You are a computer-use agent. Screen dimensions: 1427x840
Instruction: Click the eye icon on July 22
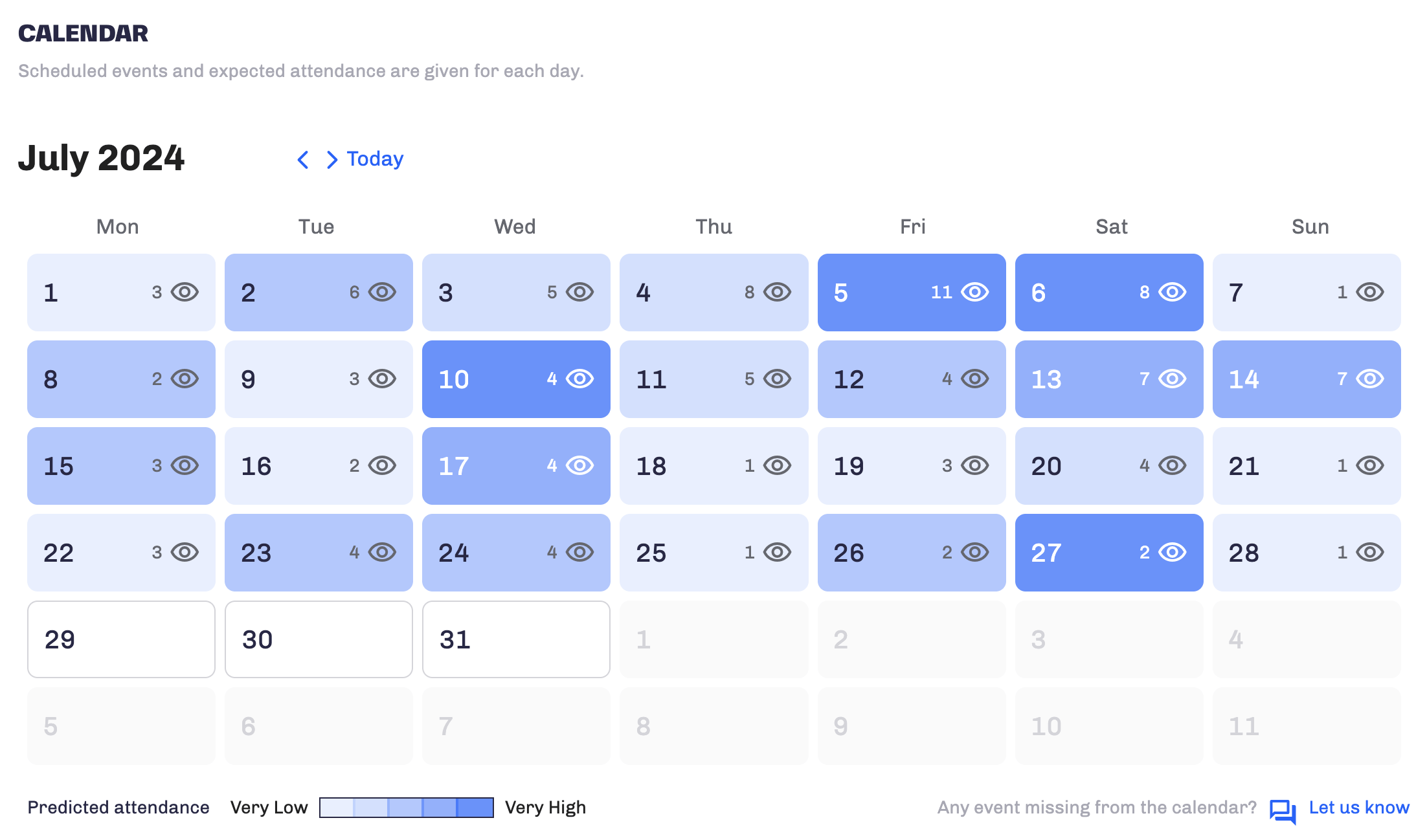point(185,553)
